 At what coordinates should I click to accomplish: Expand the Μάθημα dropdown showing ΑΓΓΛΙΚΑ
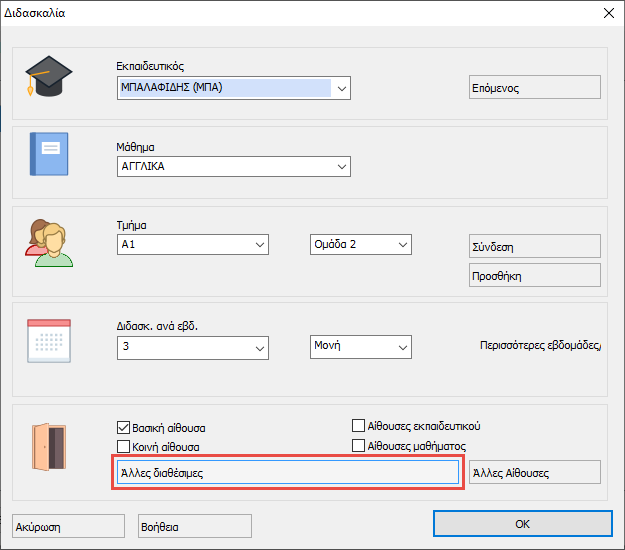[x=342, y=167]
